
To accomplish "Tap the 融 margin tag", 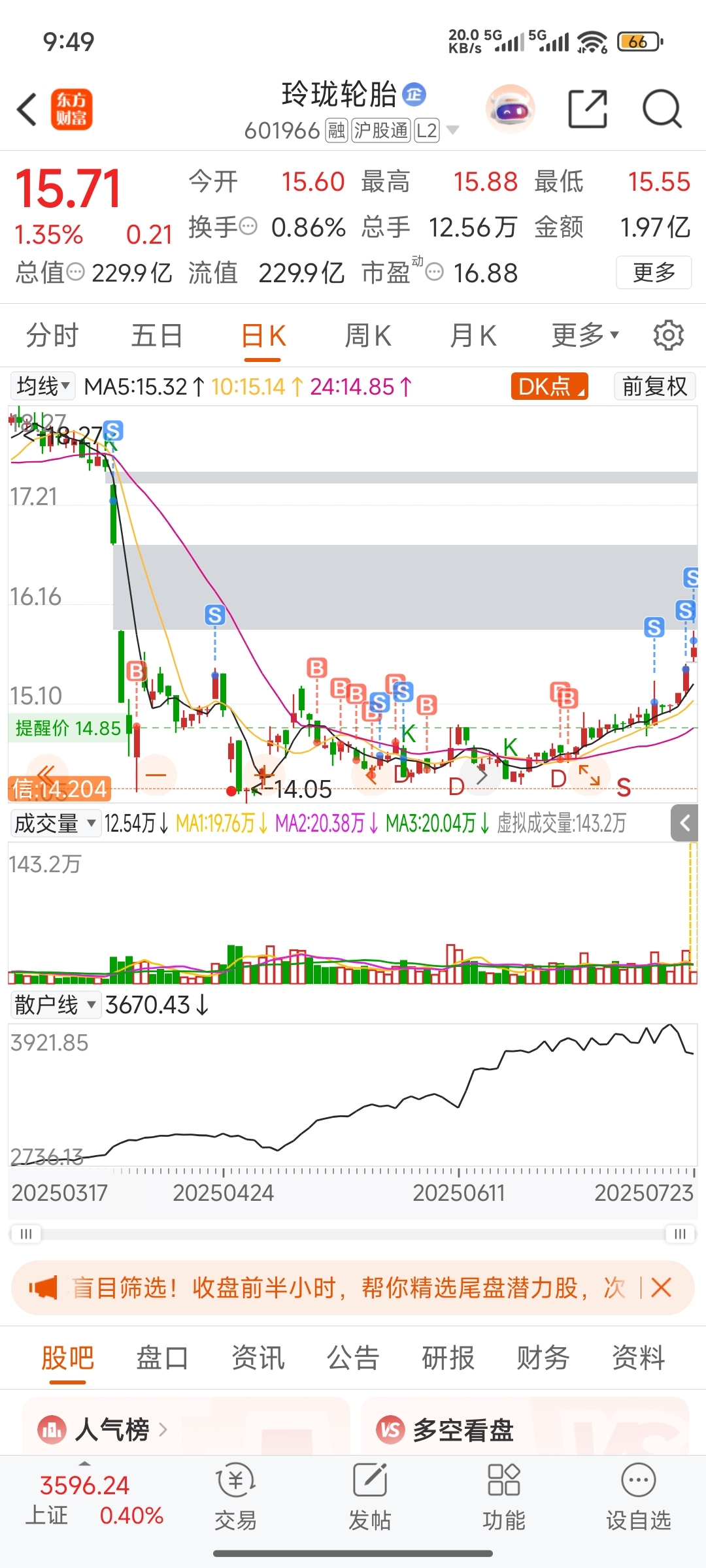I will pyautogui.click(x=337, y=131).
